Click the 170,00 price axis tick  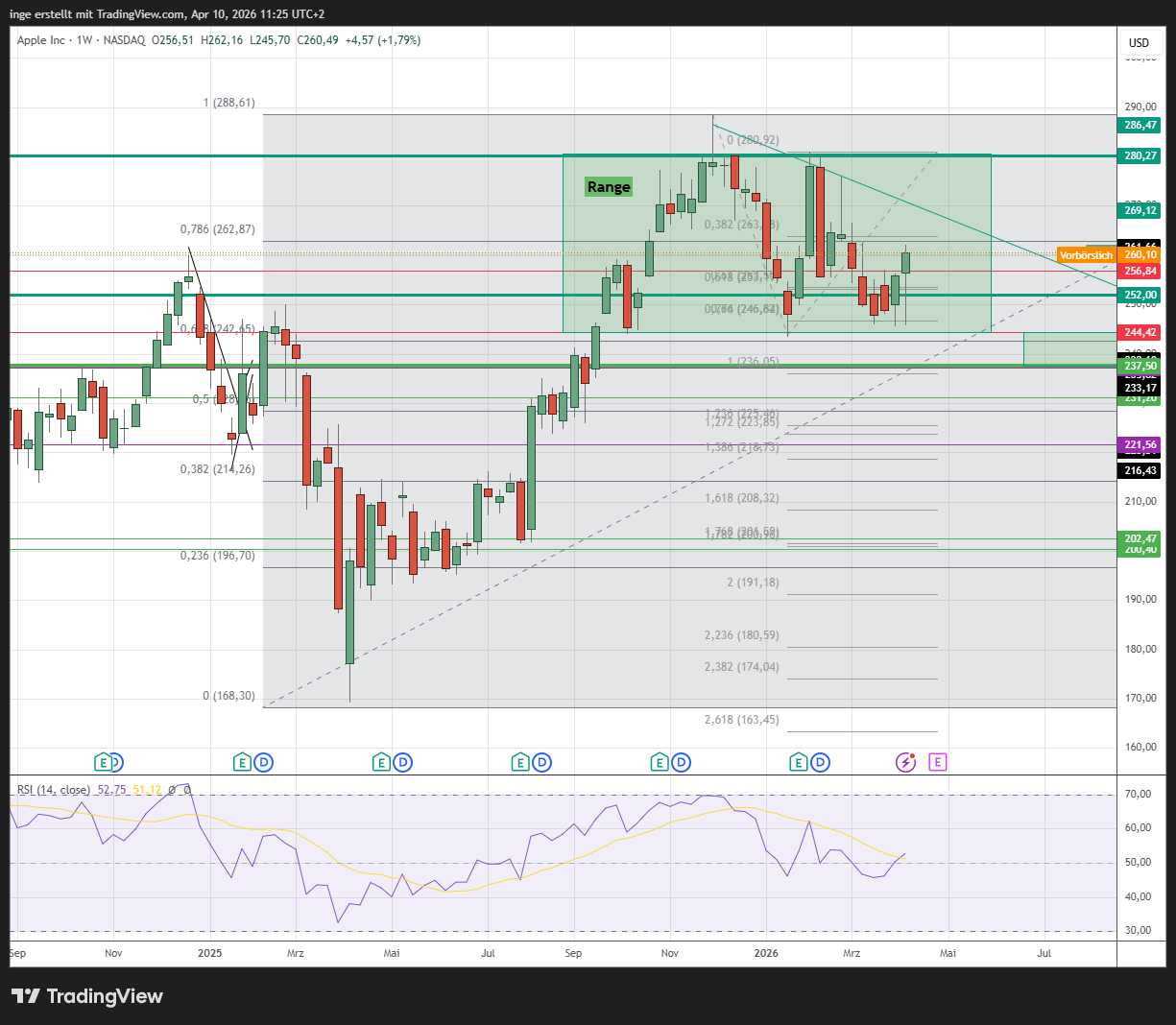pos(1140,699)
